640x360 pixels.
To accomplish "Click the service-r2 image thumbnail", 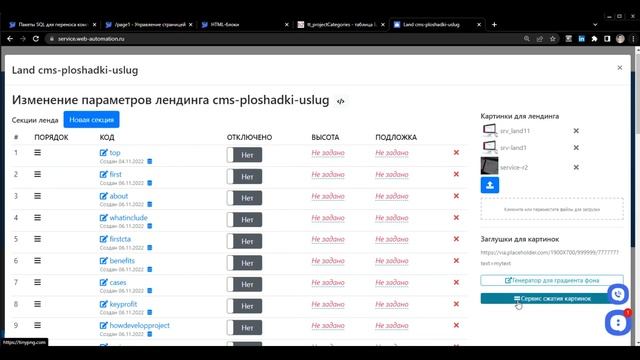I will (489, 166).
